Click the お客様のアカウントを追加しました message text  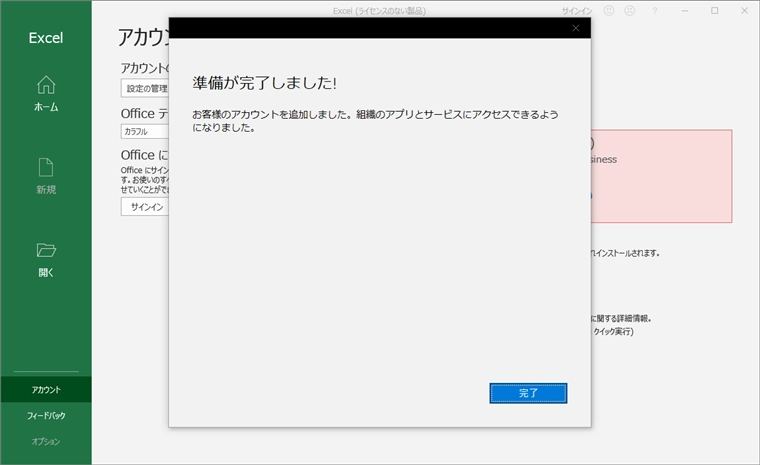tap(375, 121)
